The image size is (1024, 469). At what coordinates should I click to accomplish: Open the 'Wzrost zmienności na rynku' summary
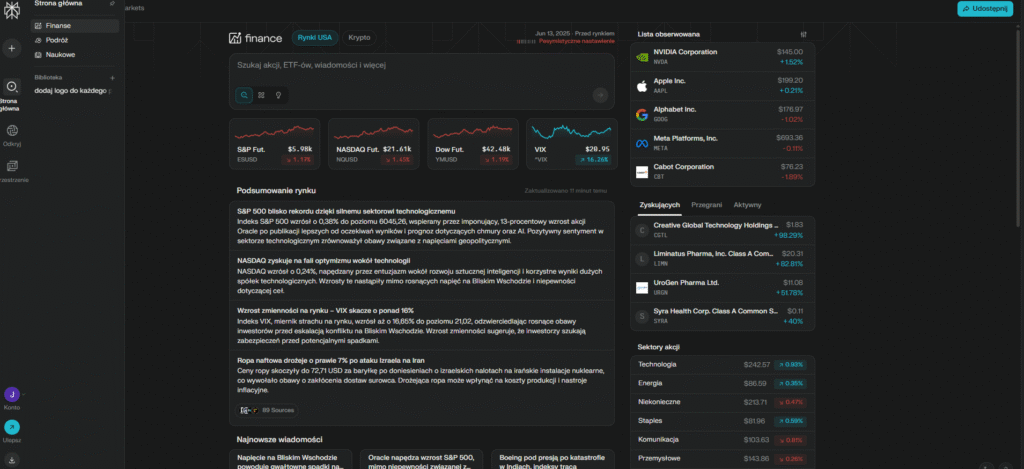coord(421,325)
